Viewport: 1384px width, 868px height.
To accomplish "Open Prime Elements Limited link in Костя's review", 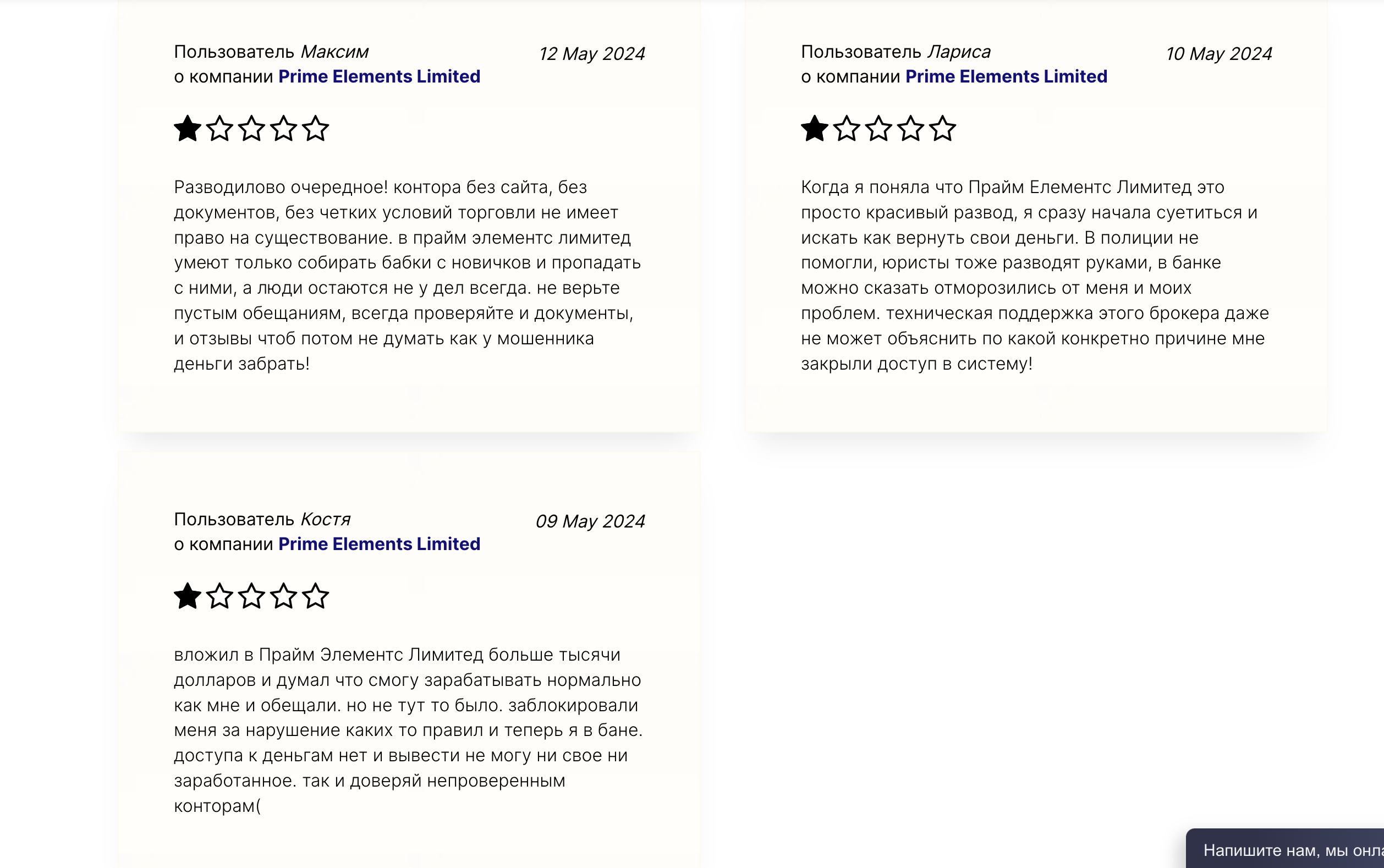I will click(379, 543).
